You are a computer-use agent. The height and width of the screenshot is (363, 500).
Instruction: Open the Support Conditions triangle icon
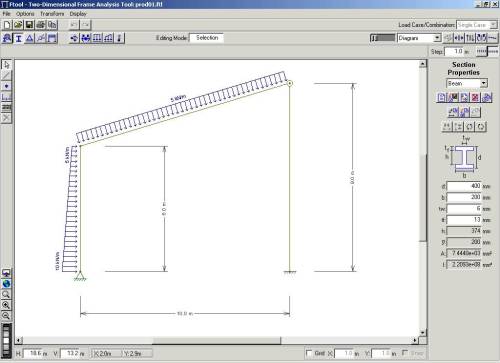click(30, 38)
